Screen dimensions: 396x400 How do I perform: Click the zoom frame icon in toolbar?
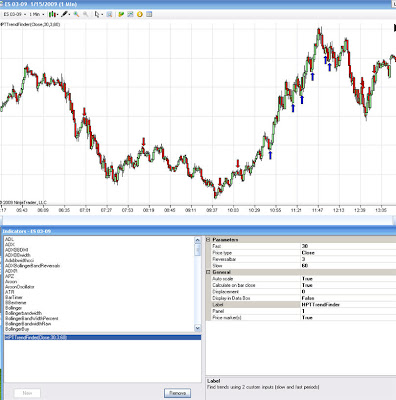click(109, 14)
